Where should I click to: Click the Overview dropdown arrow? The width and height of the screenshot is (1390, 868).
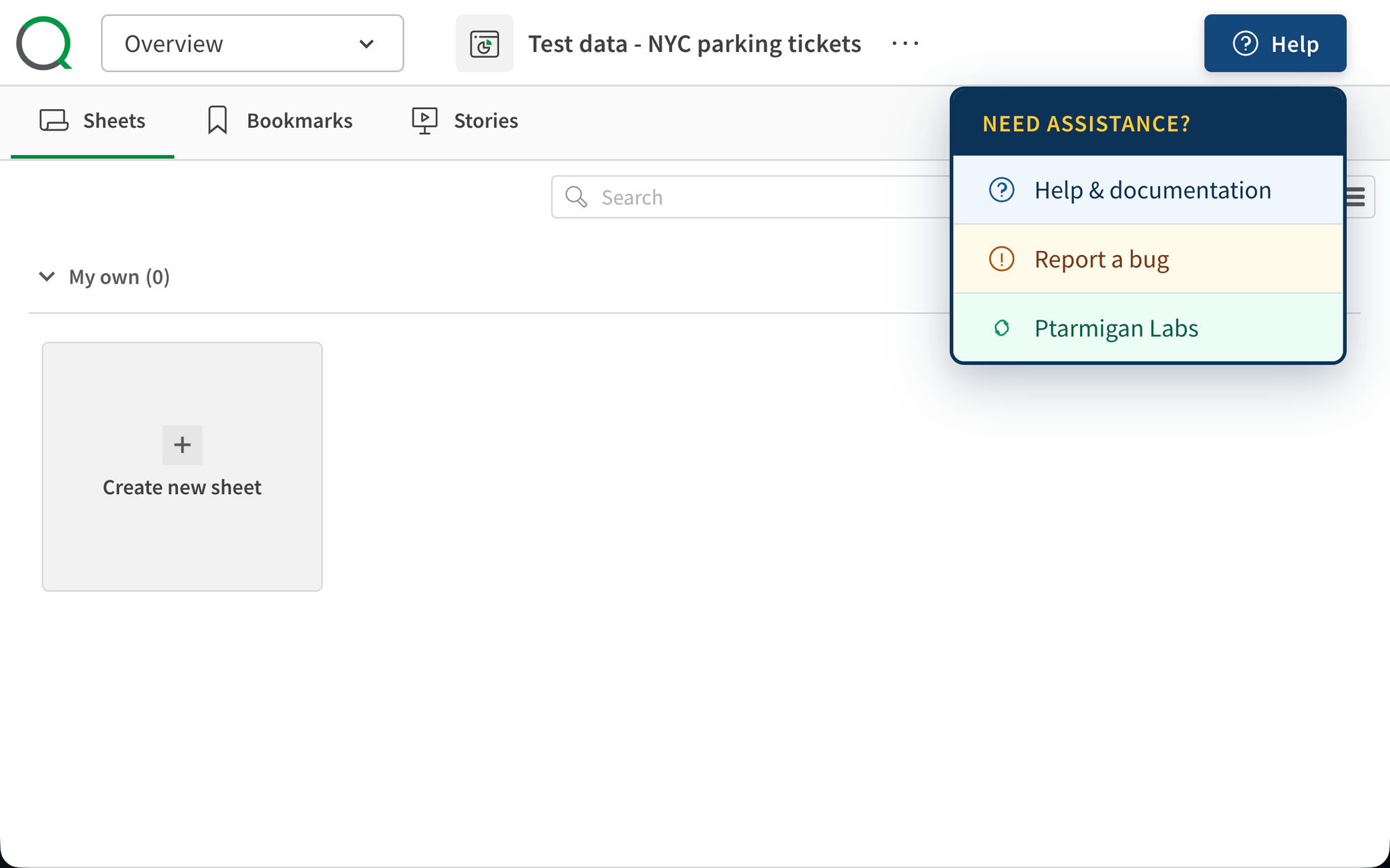click(366, 44)
